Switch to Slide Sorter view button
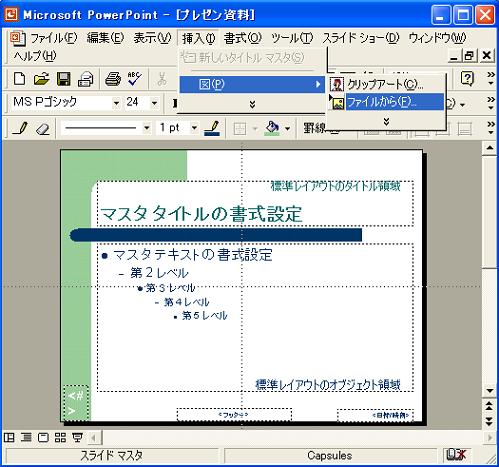Screen dimensions: 499x467 point(60,437)
